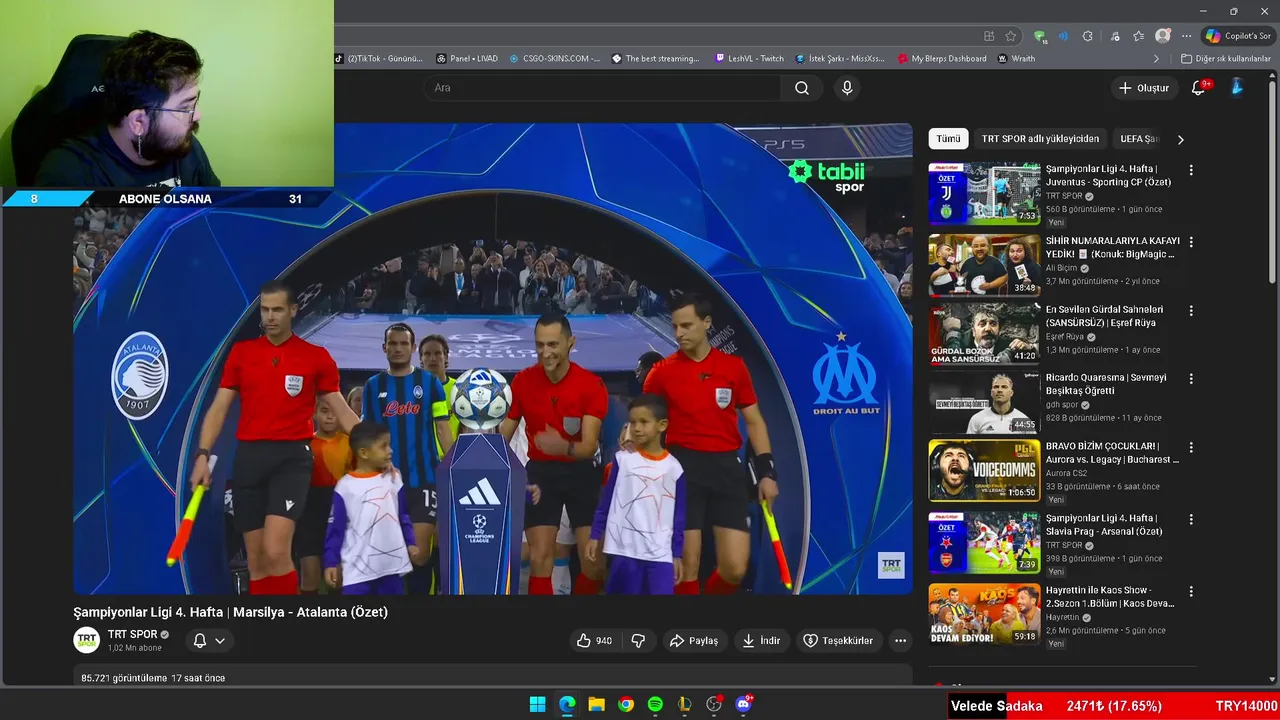
Task: Select the UEFA chip filter
Action: click(x=1140, y=139)
